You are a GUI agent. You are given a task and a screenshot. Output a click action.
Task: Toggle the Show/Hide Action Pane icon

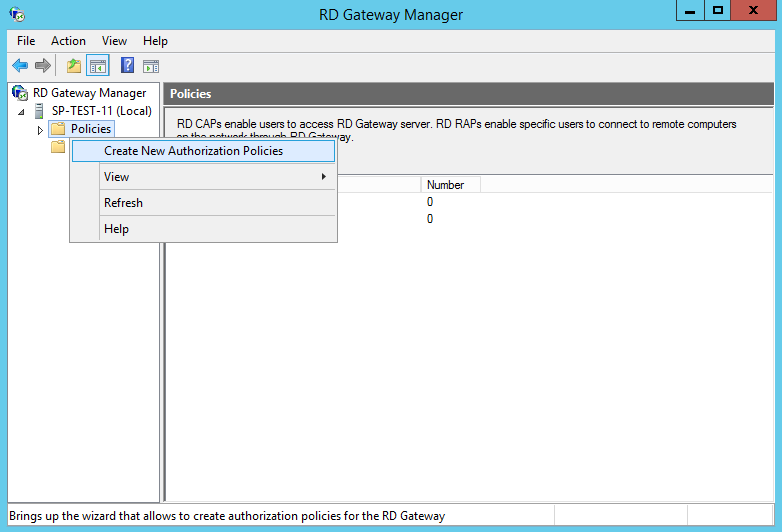151,66
